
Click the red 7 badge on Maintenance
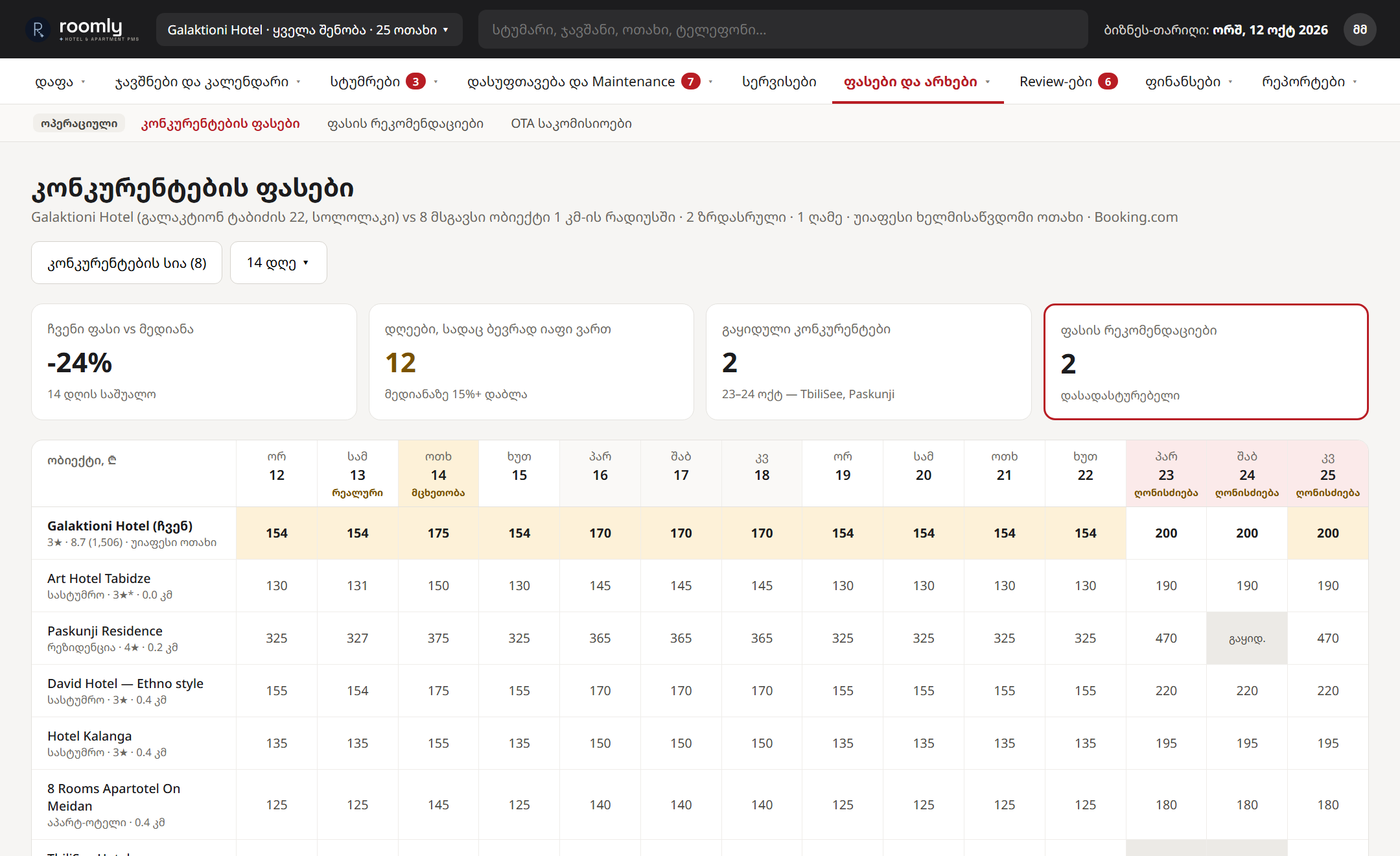coord(691,82)
